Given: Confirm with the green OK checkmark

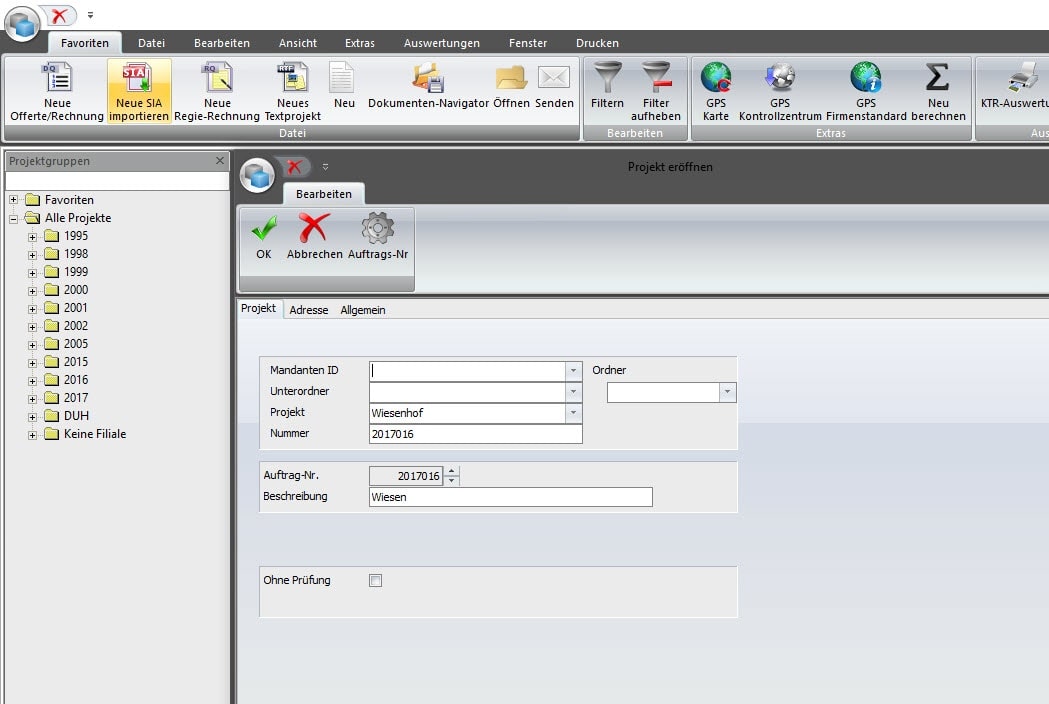Looking at the screenshot, I should click(x=264, y=237).
